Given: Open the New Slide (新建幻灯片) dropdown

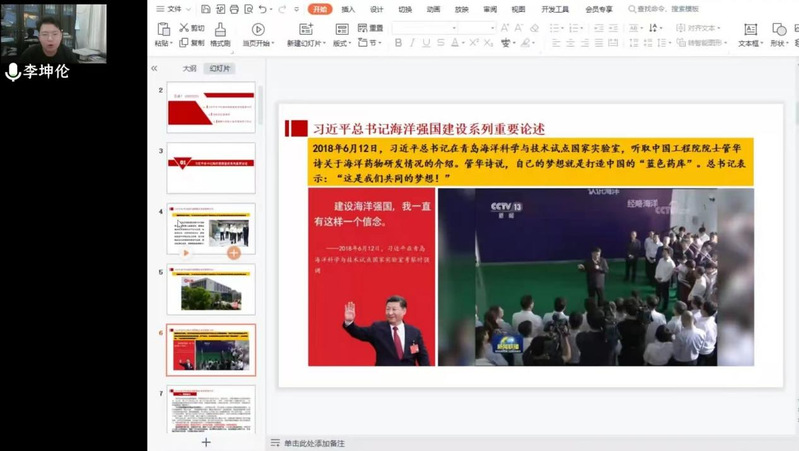Looking at the screenshot, I should pyautogui.click(x=305, y=43).
